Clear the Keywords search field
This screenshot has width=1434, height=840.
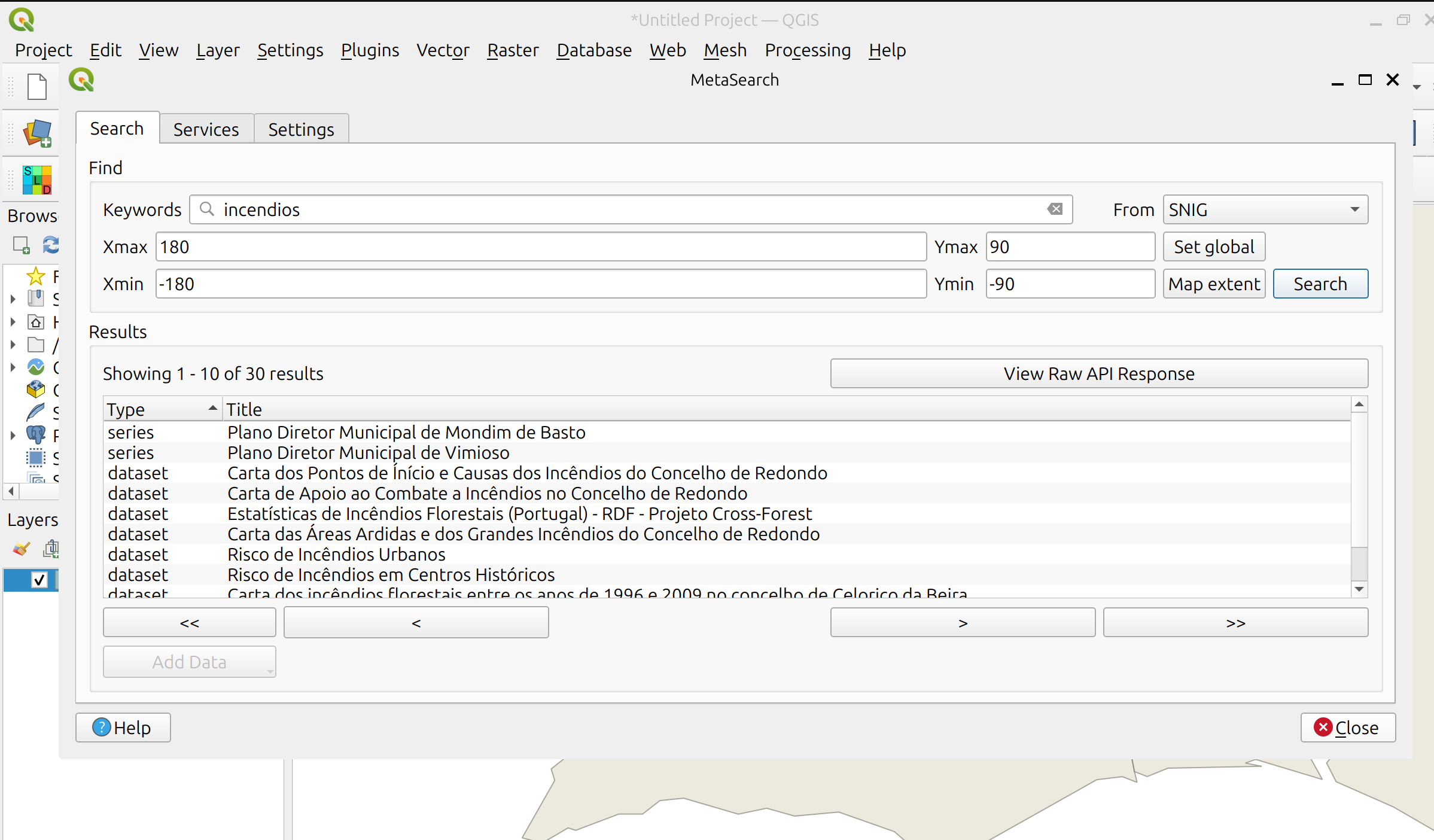(x=1055, y=209)
